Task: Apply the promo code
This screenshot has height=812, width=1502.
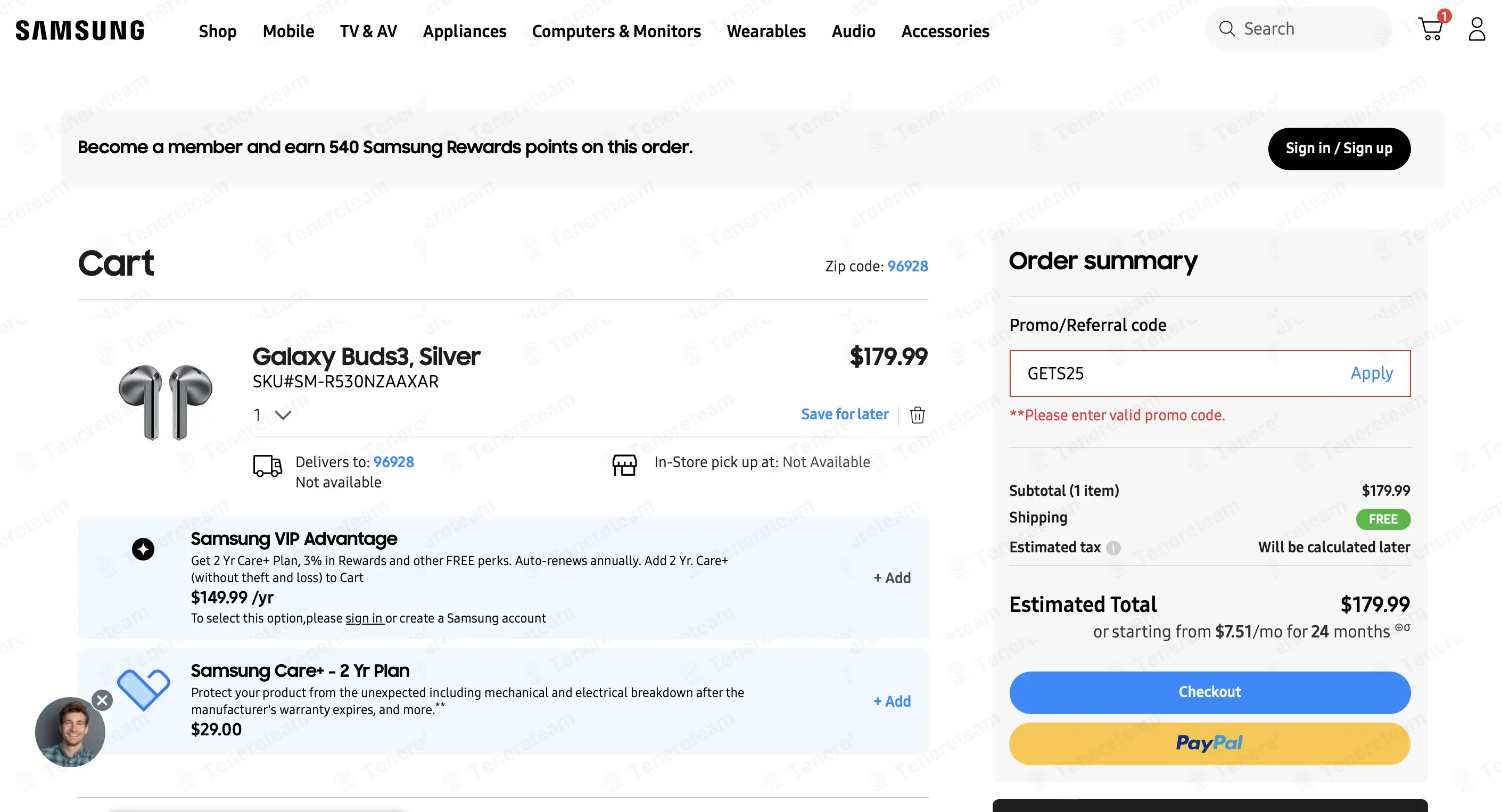Action: (1372, 373)
